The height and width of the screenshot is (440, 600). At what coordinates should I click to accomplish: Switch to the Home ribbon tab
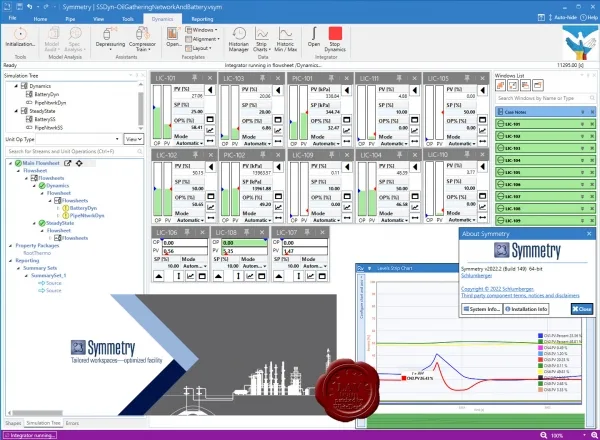[x=40, y=19]
